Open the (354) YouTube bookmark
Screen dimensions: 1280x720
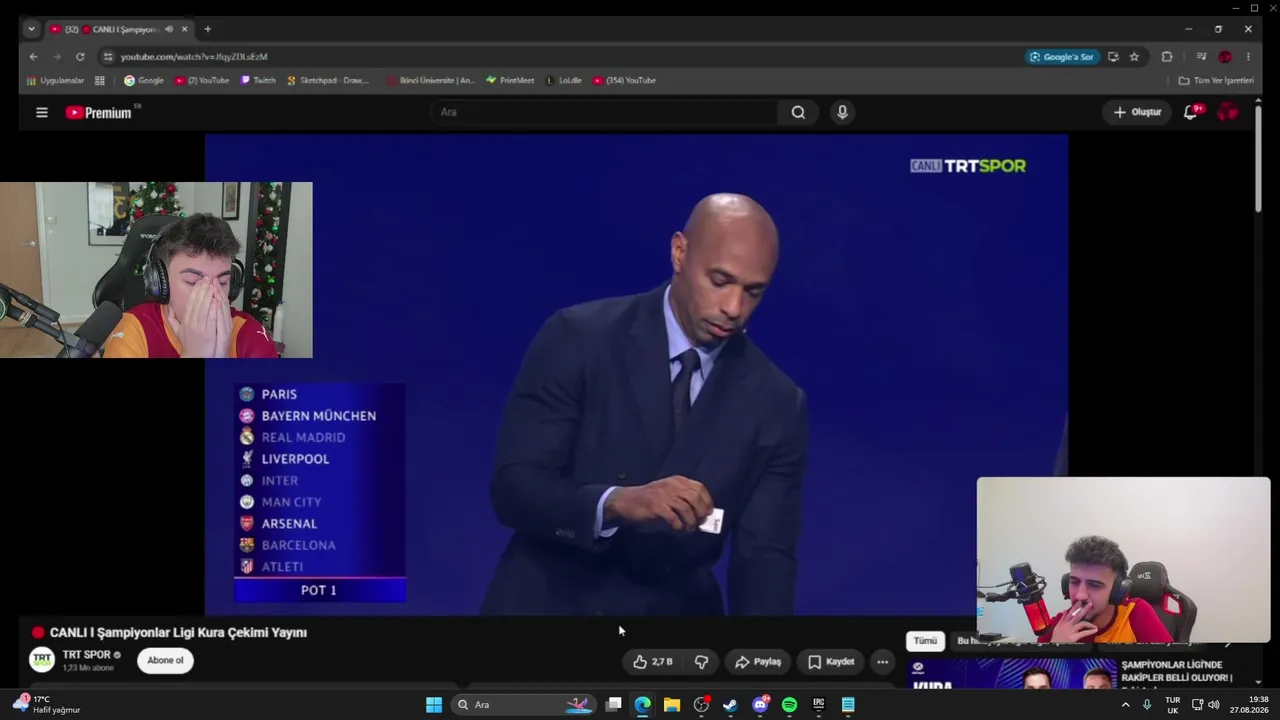click(624, 80)
